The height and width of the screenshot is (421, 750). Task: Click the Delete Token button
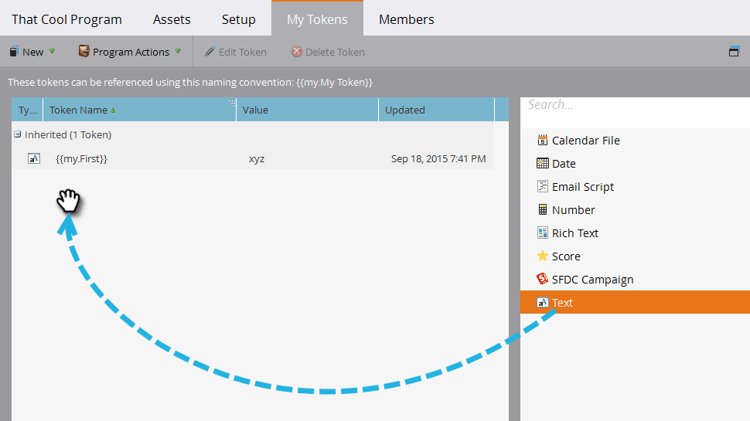328,52
